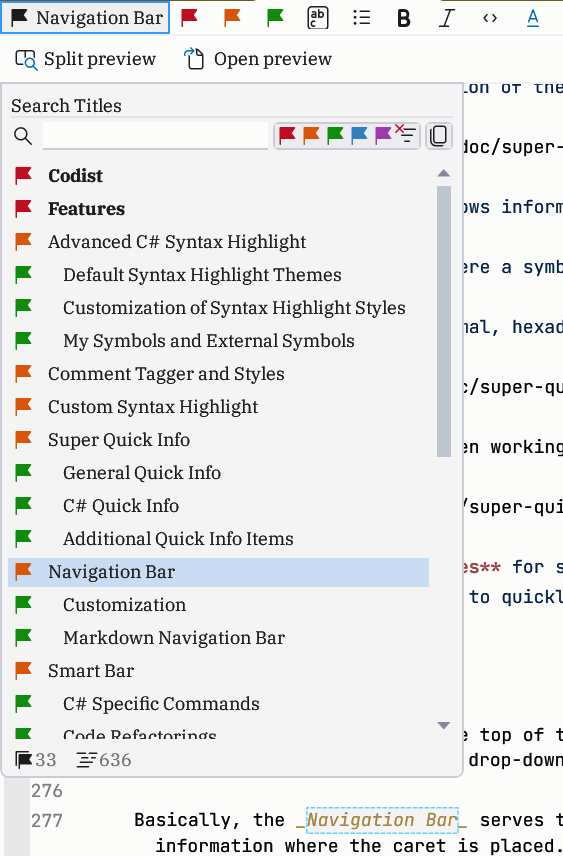563x856 pixels.
Task: Click the underlined A text style icon
Action: point(533,18)
